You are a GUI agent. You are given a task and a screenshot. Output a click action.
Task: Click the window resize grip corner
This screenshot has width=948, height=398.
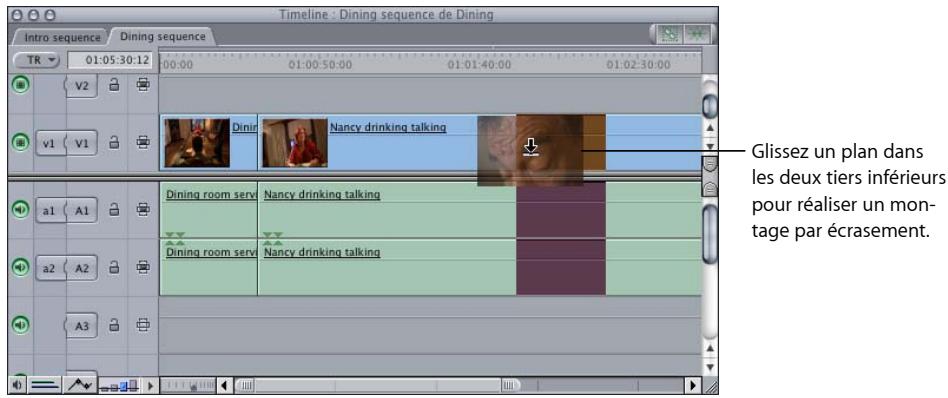click(x=710, y=385)
